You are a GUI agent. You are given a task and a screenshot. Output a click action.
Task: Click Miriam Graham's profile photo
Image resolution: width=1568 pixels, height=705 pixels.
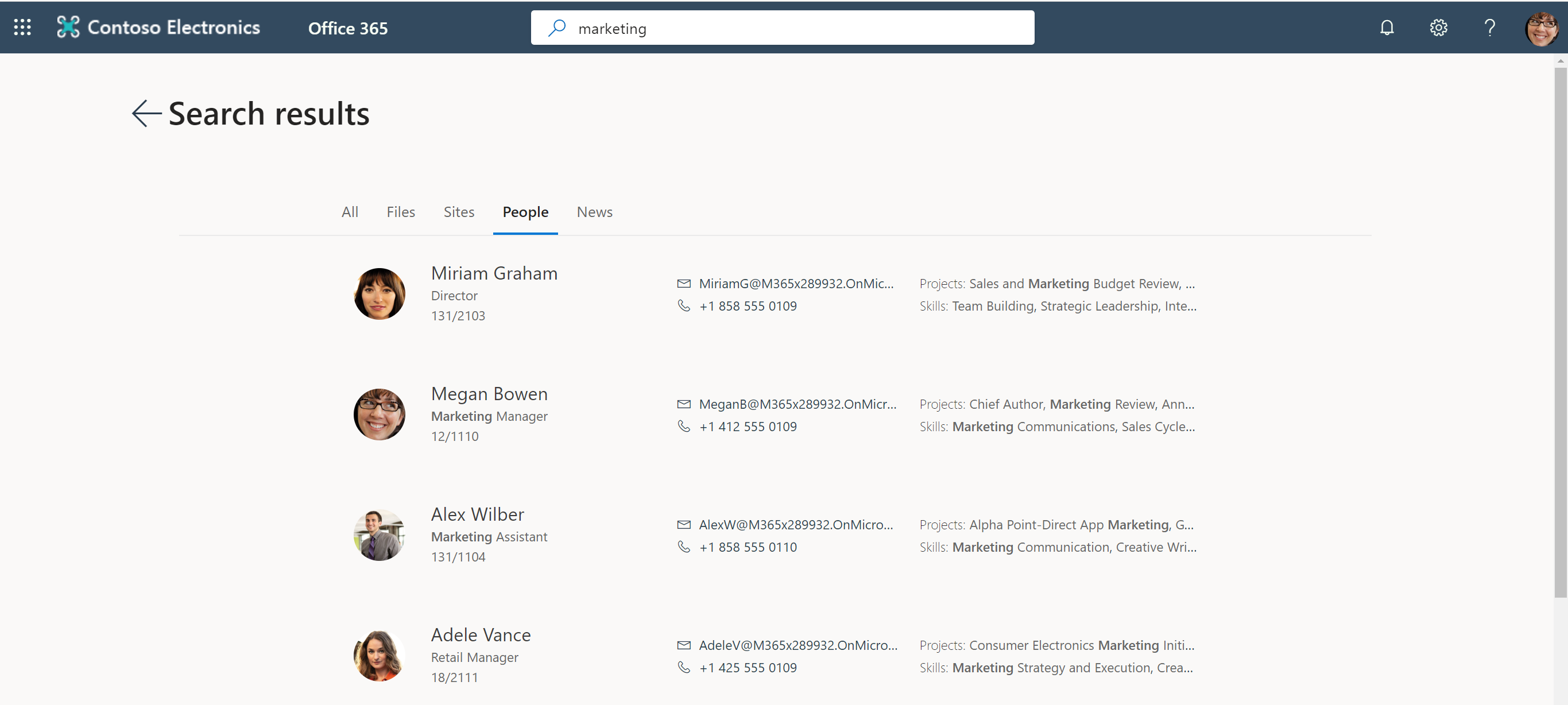click(379, 294)
